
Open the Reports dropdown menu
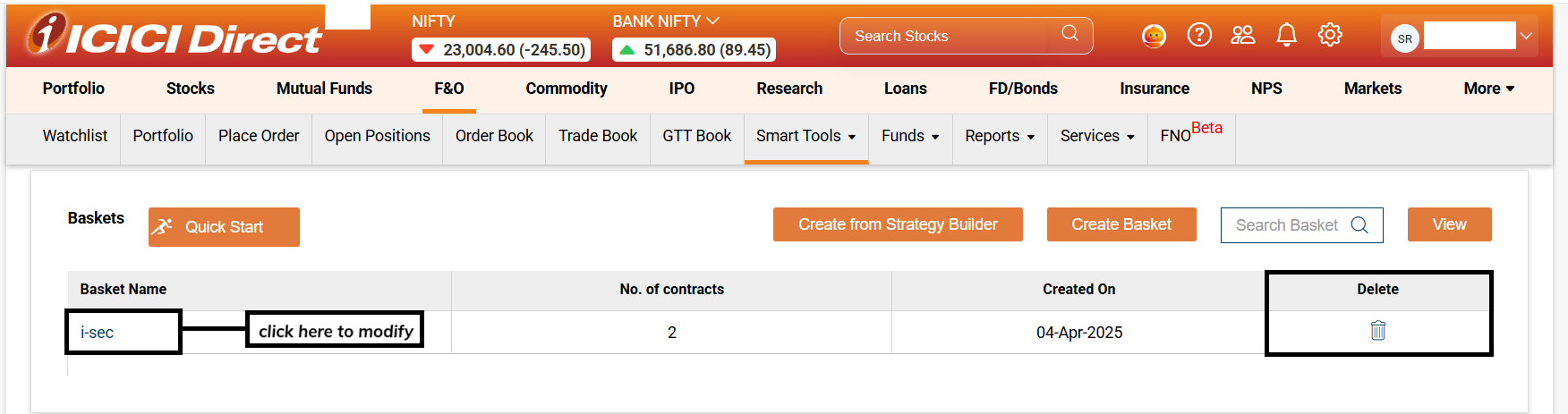click(1000, 136)
